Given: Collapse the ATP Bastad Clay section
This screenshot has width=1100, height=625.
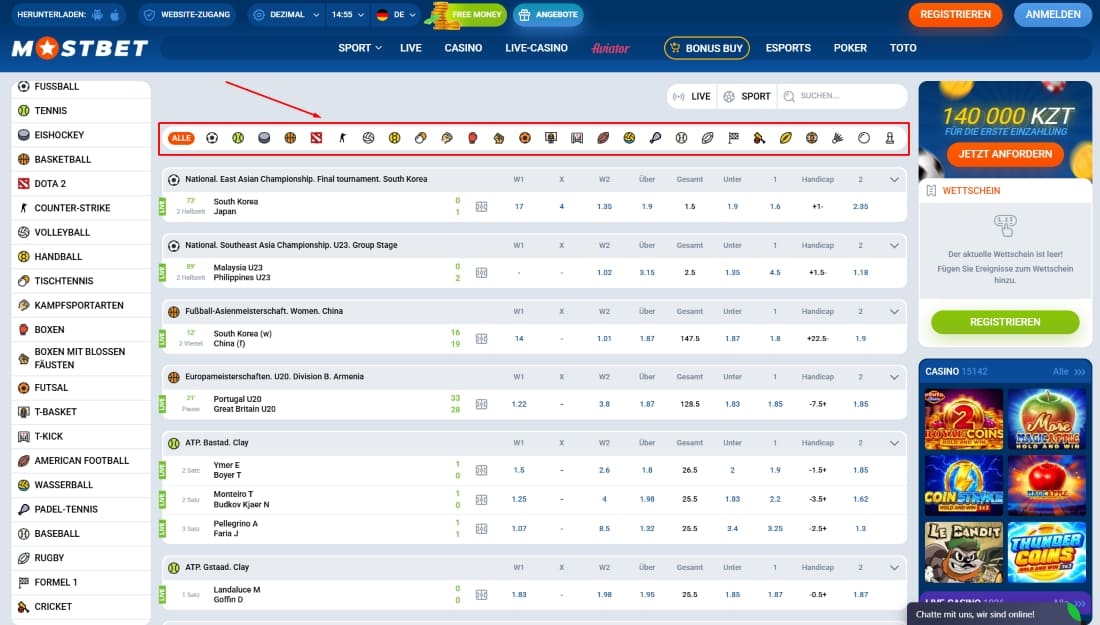Looking at the screenshot, I should pos(894,443).
